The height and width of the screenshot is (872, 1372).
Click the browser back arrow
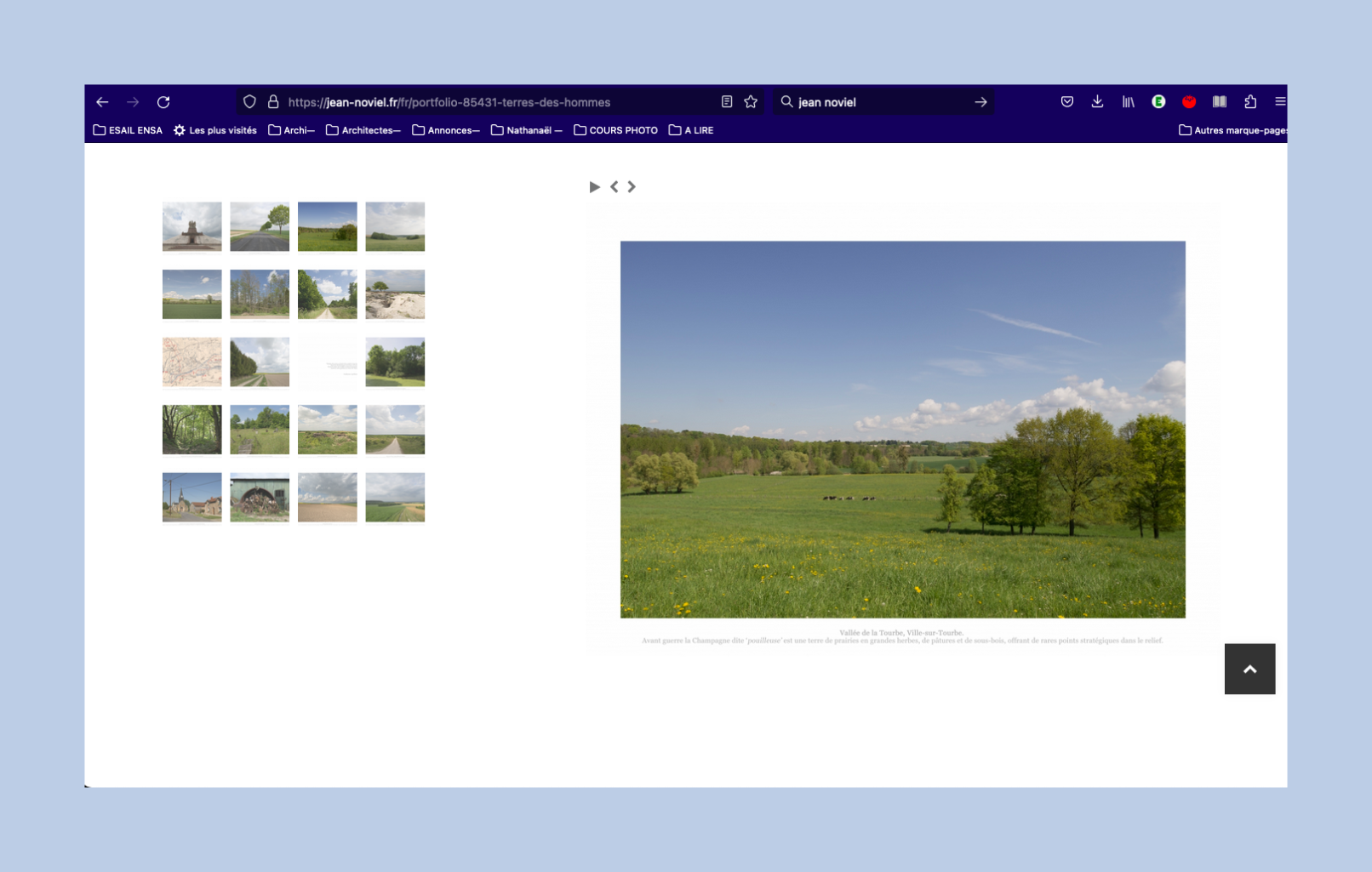pos(102,102)
